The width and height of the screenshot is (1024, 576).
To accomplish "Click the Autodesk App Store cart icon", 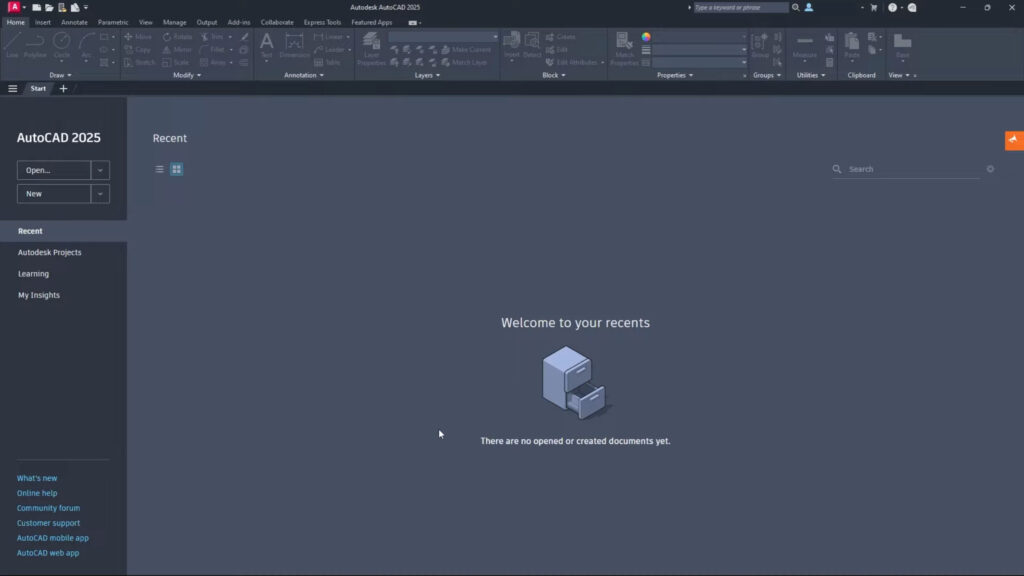I will pos(874,7).
